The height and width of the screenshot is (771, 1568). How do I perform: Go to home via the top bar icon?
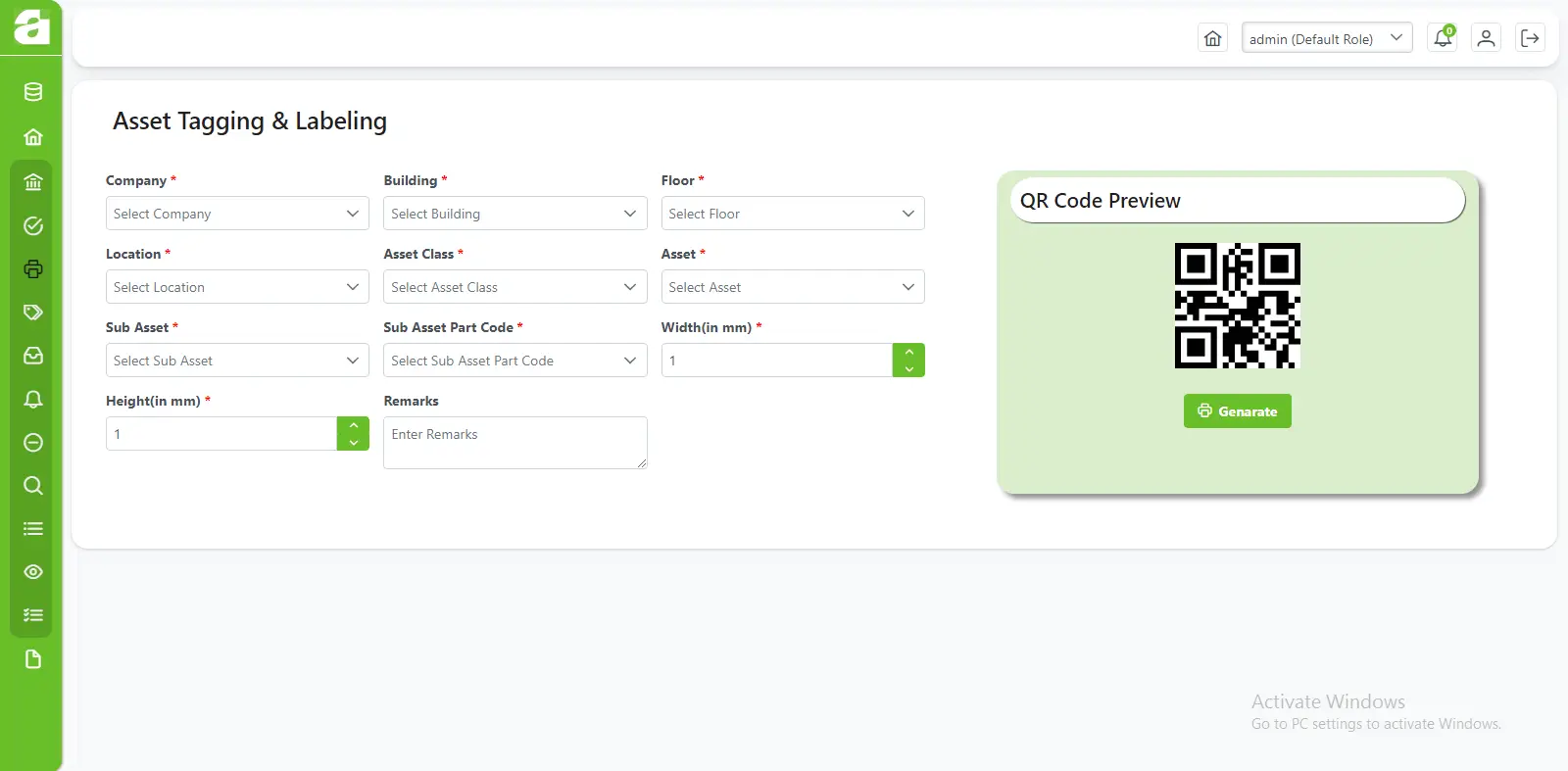tap(1212, 38)
